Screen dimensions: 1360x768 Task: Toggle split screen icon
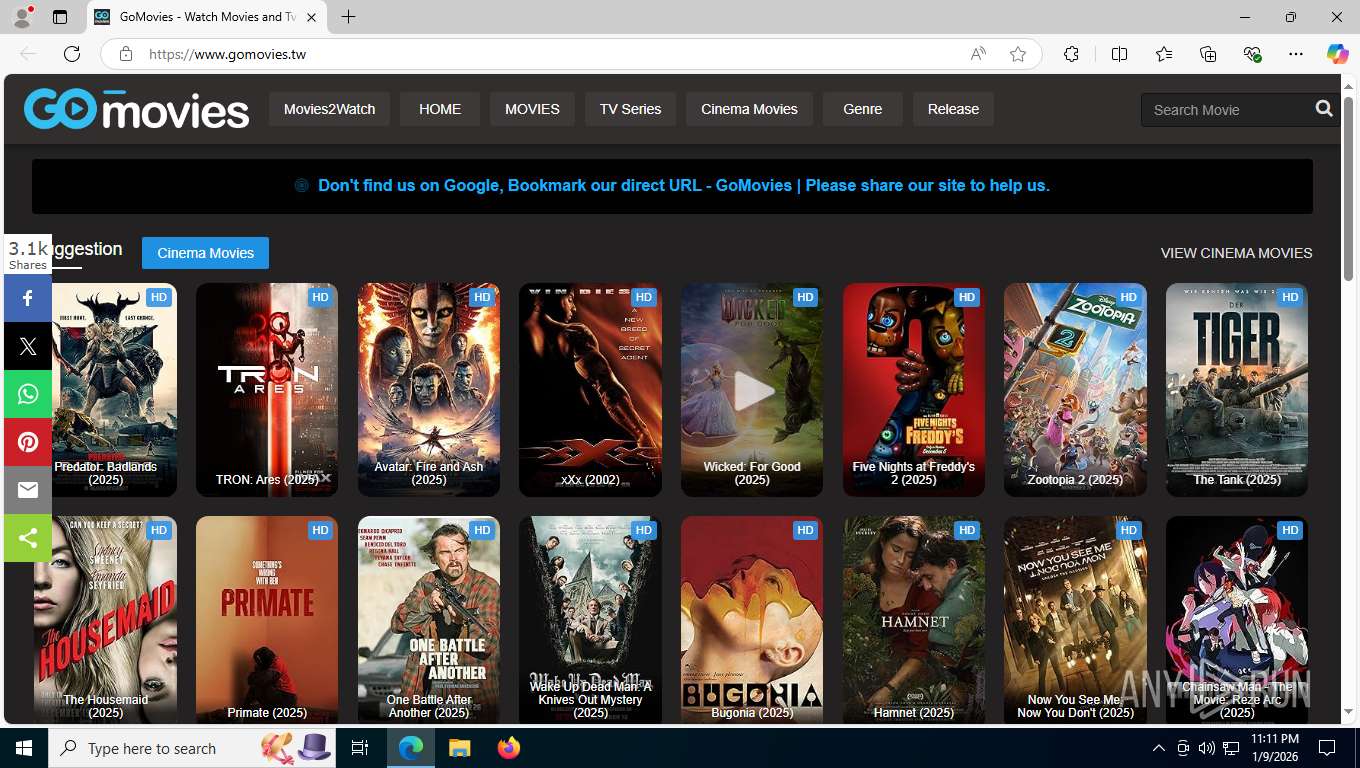1119,54
